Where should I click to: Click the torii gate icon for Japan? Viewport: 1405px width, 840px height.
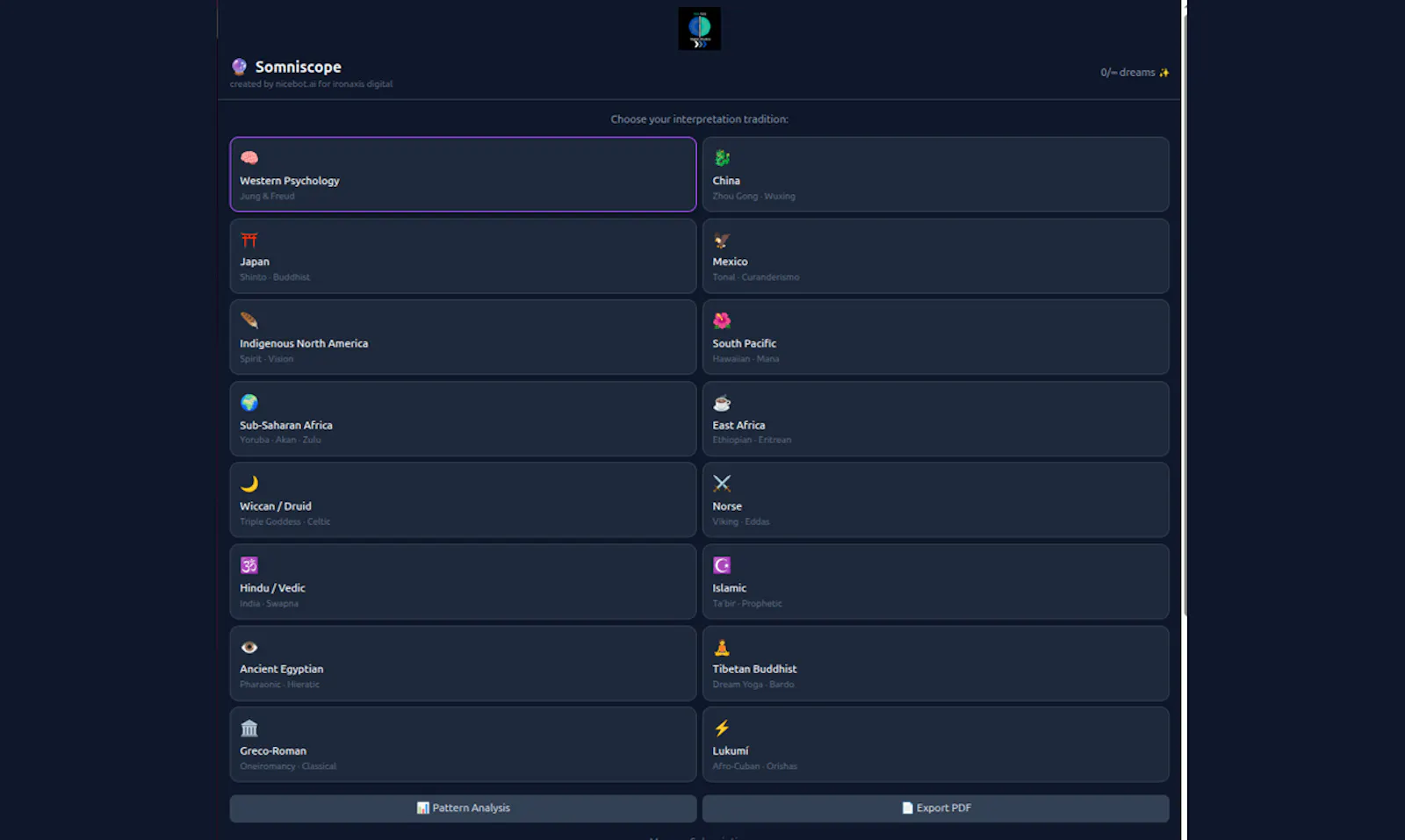tap(249, 240)
